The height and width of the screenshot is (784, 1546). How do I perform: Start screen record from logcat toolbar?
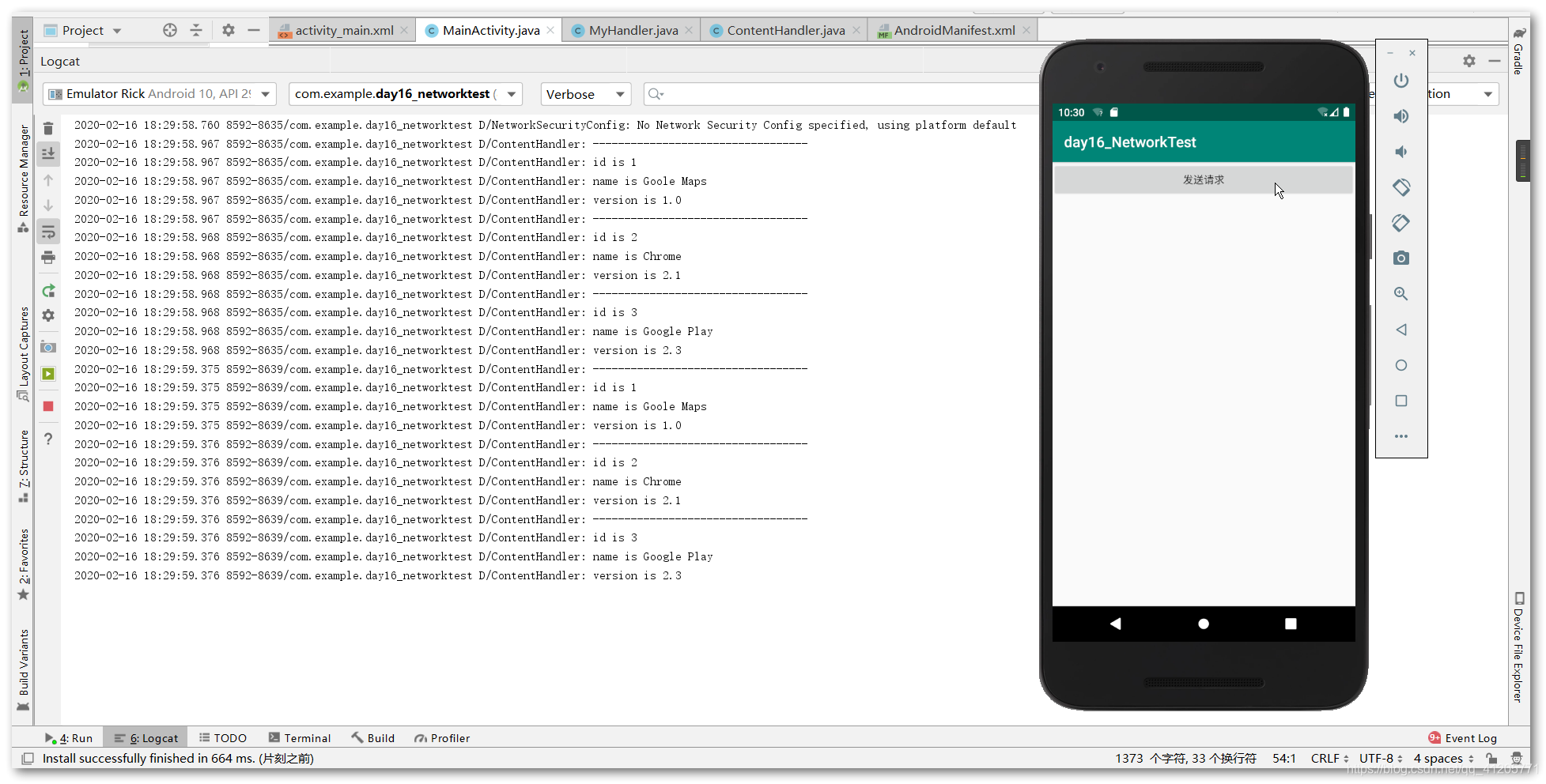48,374
